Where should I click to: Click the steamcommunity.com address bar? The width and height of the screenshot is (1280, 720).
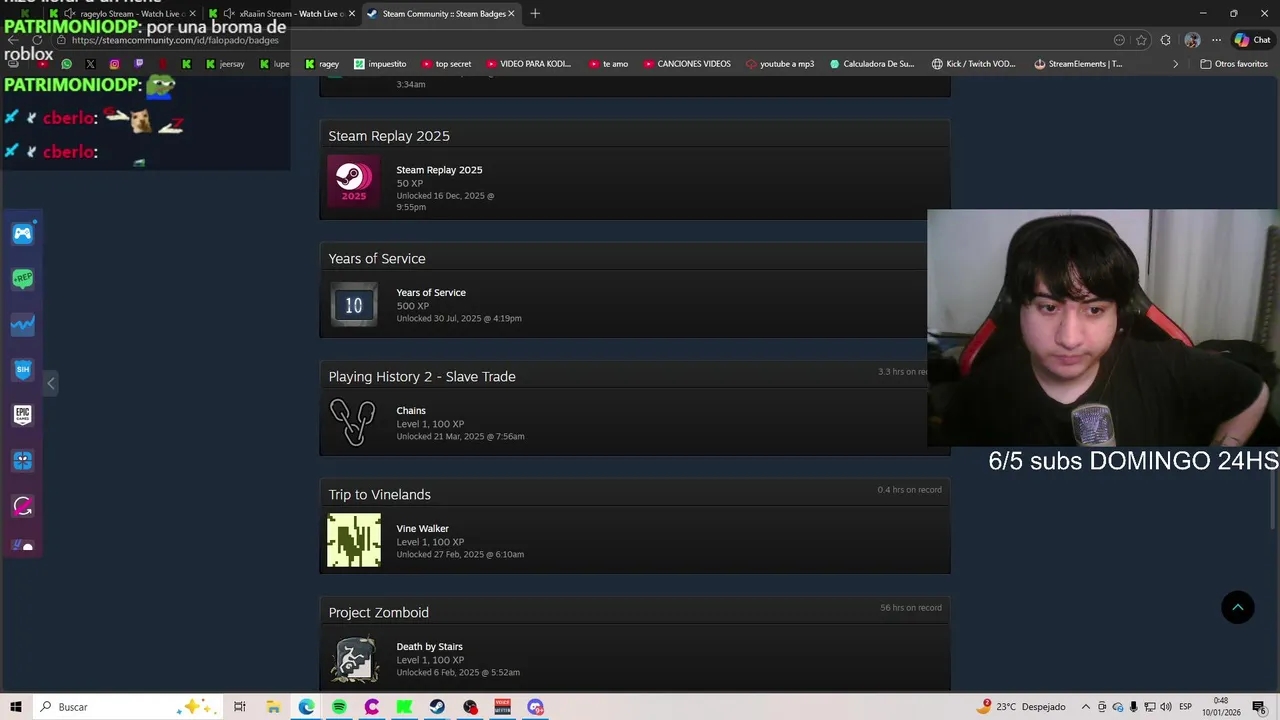[x=580, y=40]
